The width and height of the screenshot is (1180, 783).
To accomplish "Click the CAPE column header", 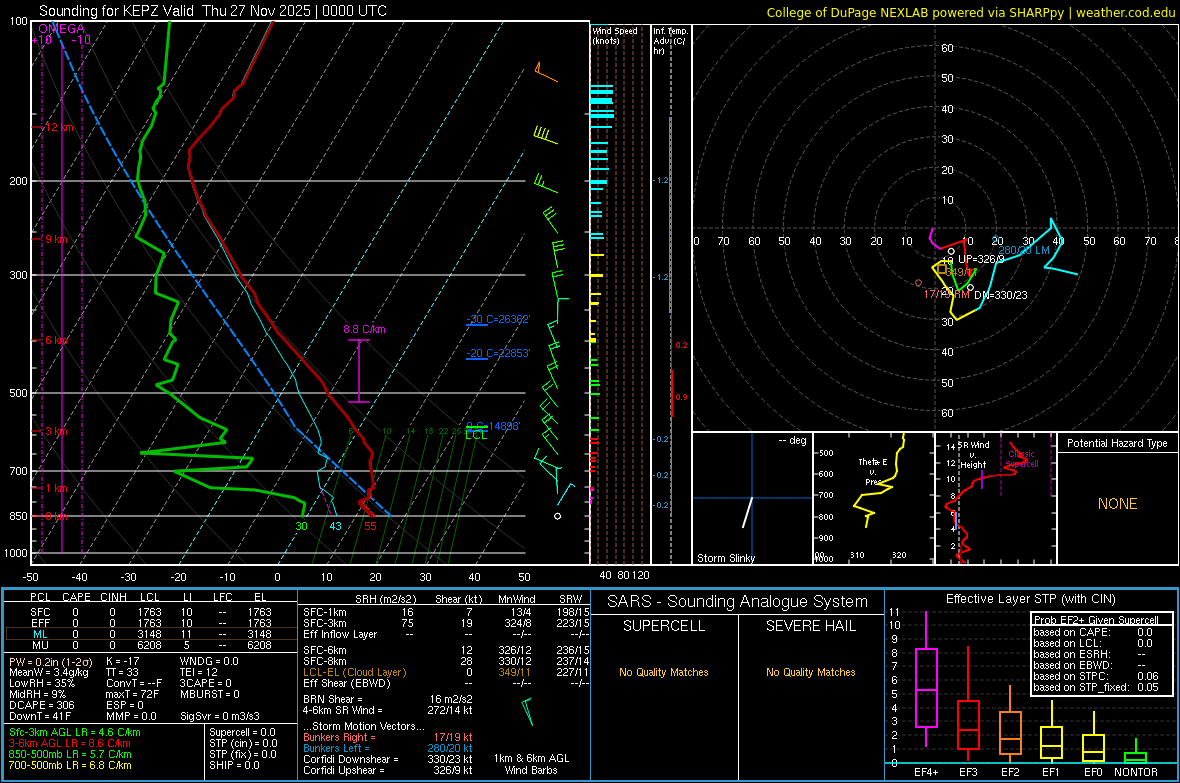I will point(76,597).
